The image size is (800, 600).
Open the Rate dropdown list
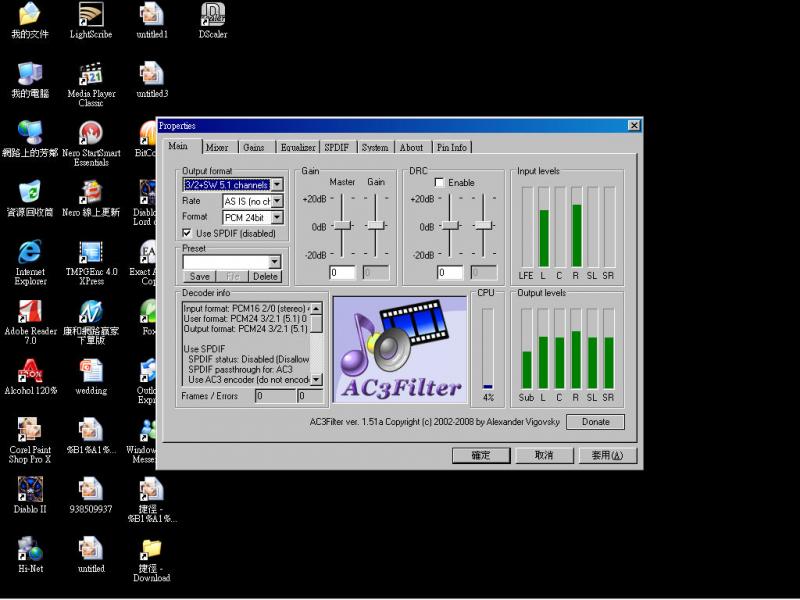(277, 201)
